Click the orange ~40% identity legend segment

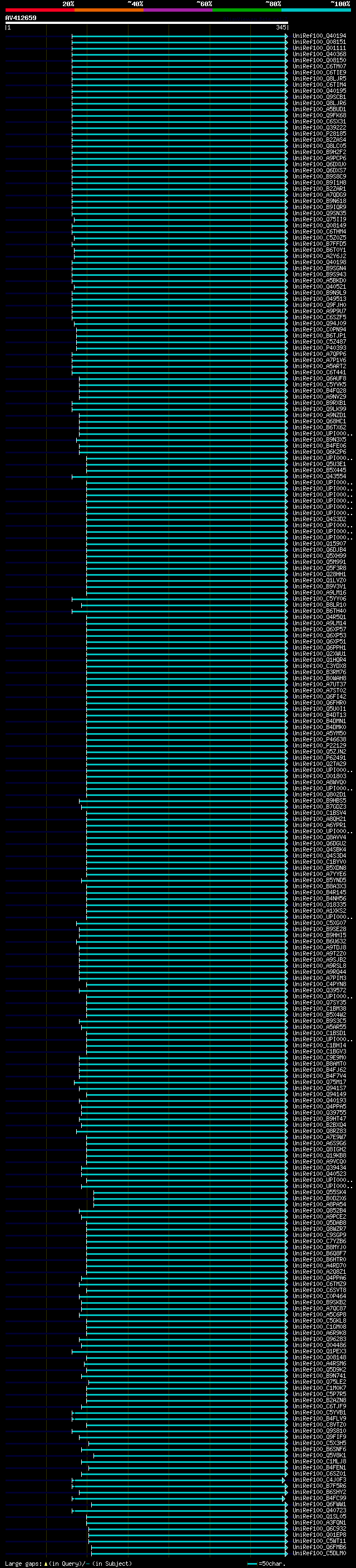(109, 10)
